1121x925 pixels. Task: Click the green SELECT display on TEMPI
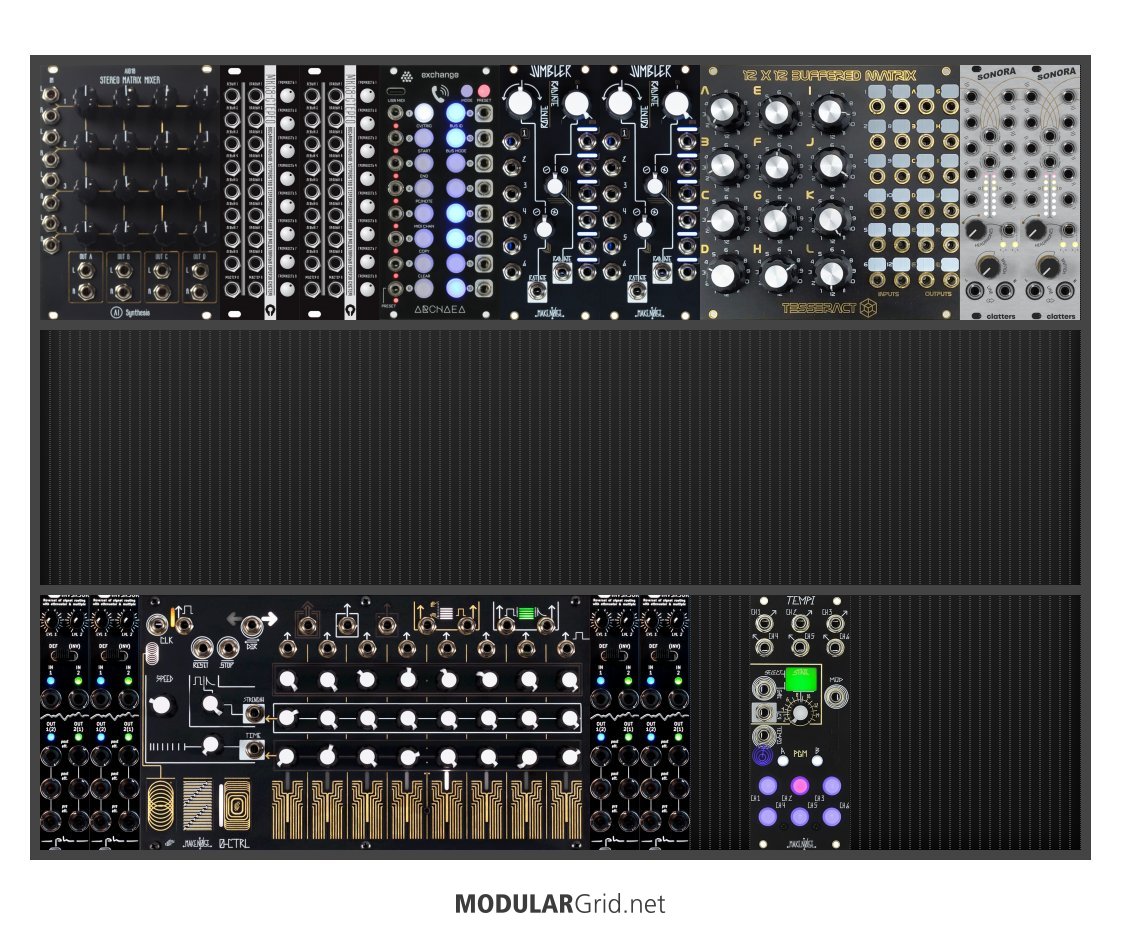pos(801,679)
